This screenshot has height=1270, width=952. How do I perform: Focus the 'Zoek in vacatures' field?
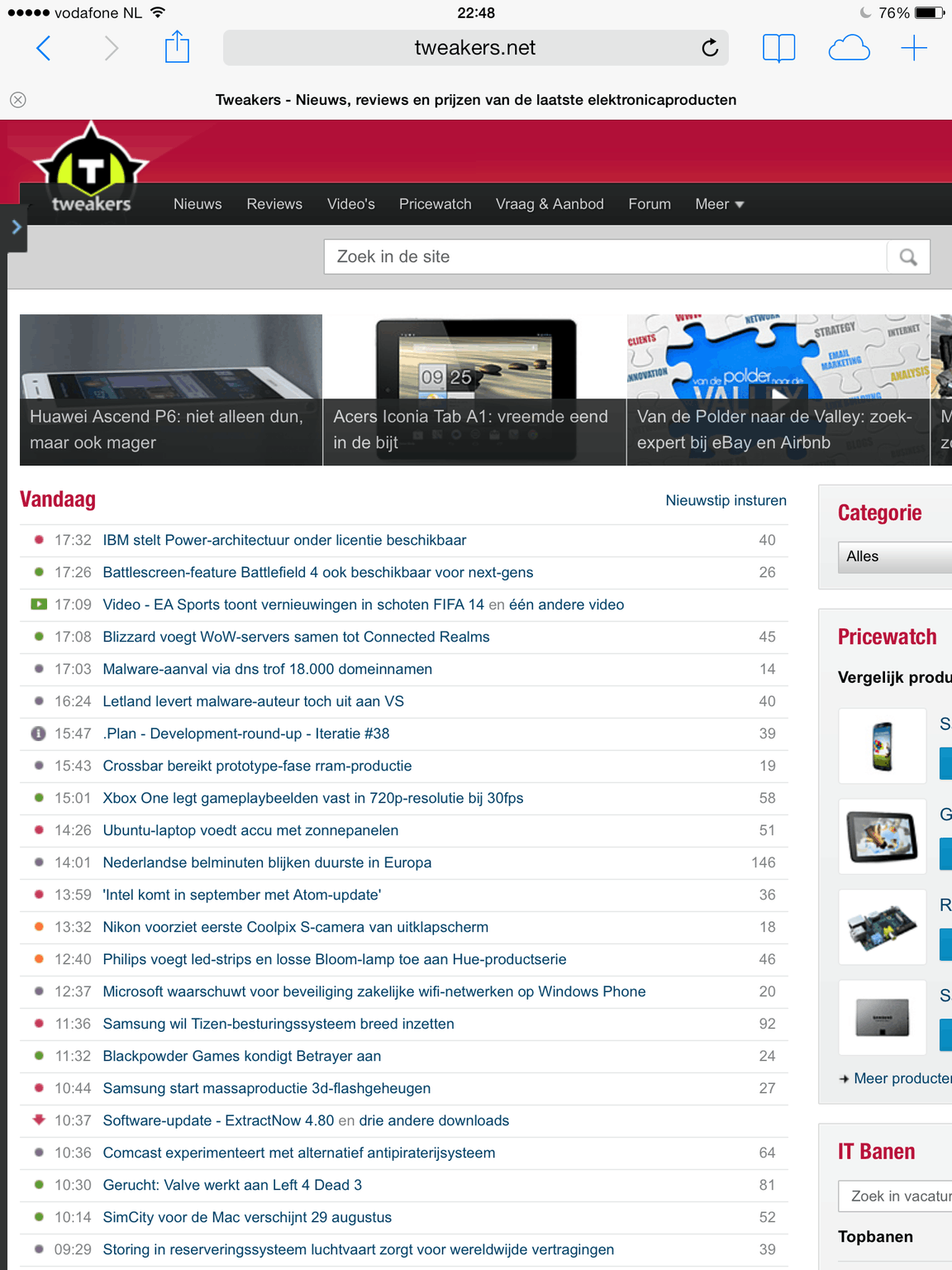click(895, 1196)
